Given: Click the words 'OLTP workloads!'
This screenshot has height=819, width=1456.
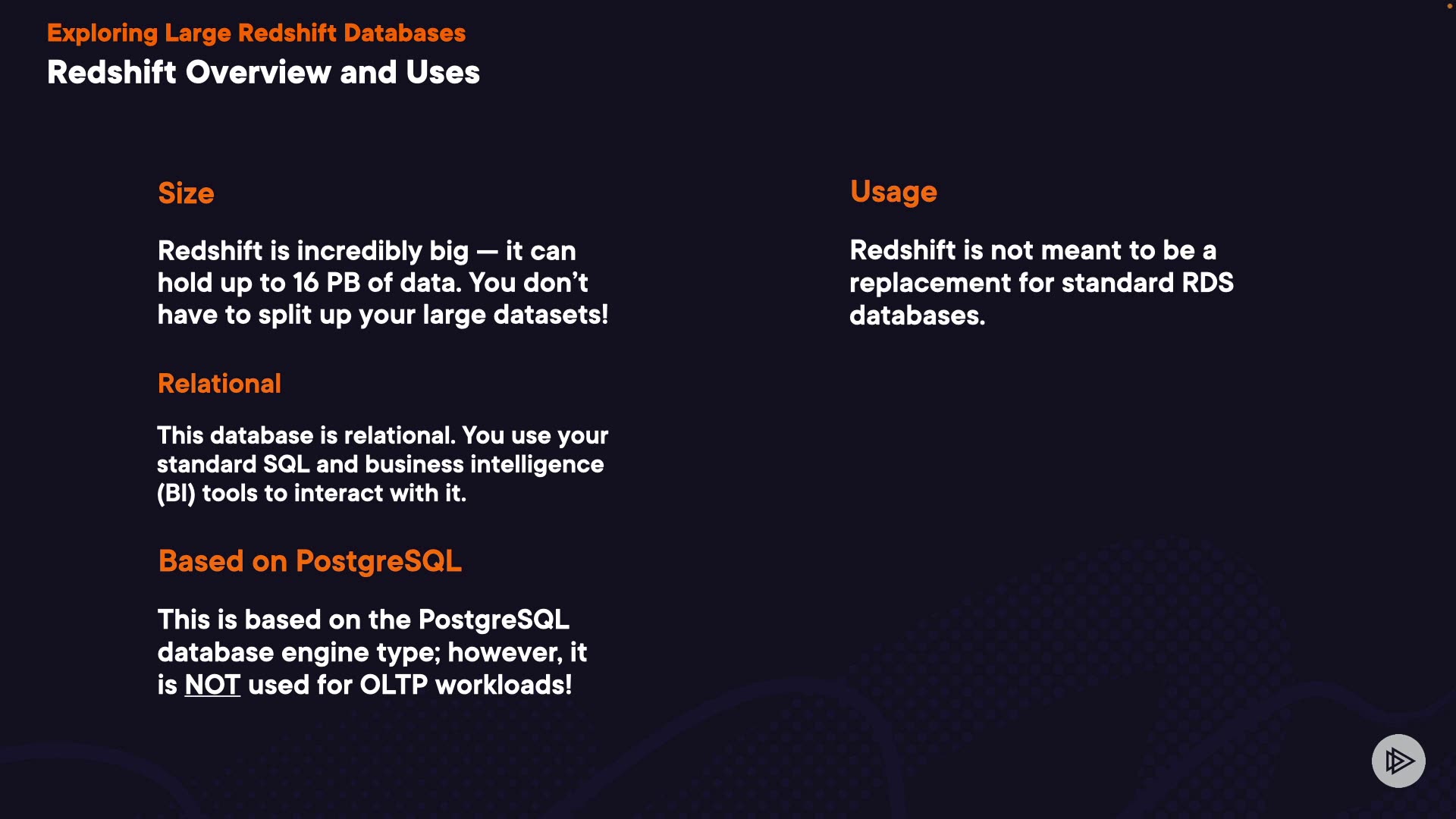Looking at the screenshot, I should [466, 685].
